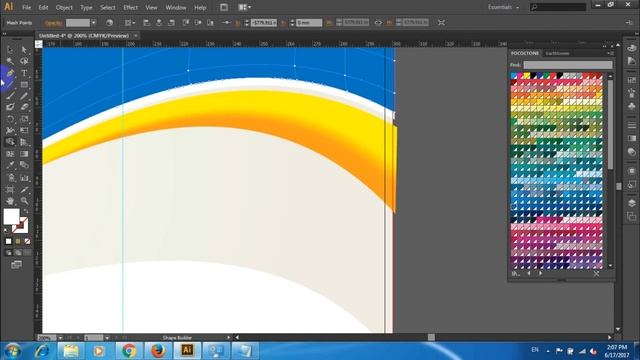
Task: Bring the white Fill box forward
Action: click(x=11, y=216)
